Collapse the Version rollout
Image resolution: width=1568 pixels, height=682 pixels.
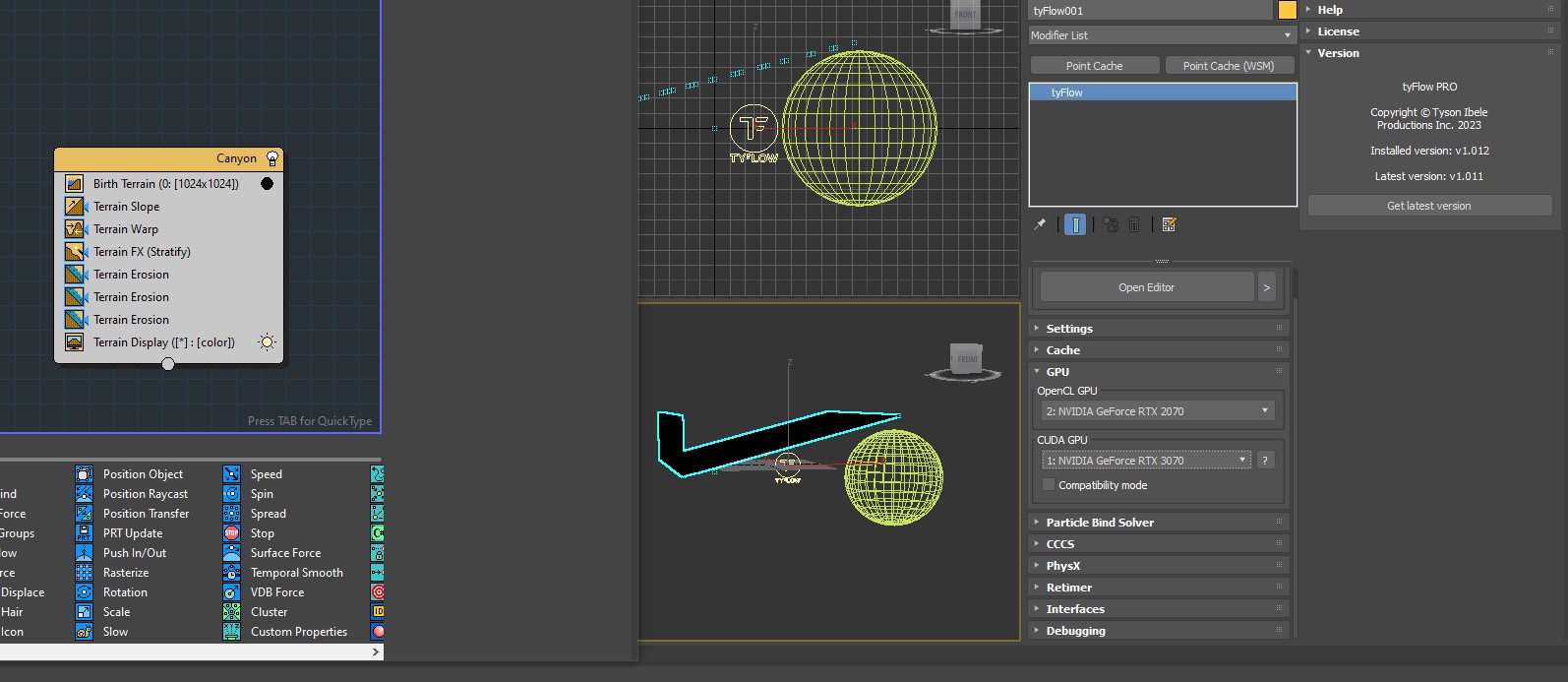click(x=1430, y=53)
